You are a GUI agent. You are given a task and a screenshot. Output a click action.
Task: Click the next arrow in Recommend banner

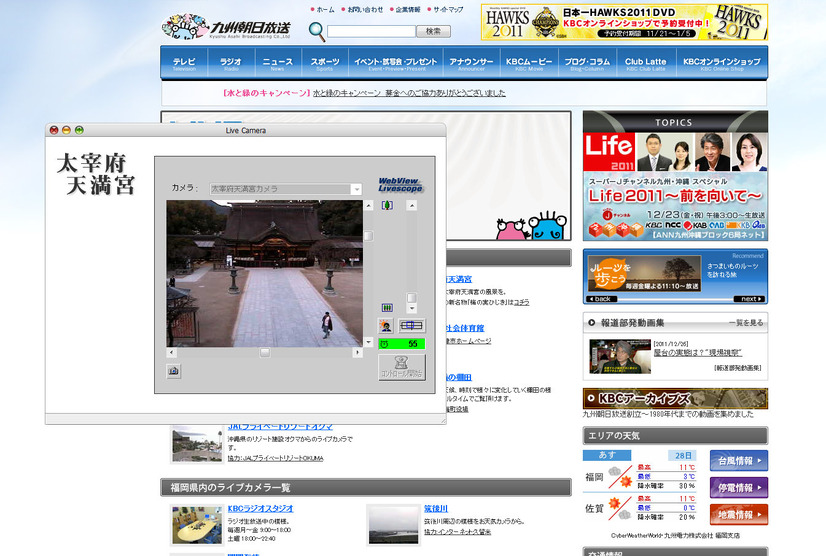750,299
